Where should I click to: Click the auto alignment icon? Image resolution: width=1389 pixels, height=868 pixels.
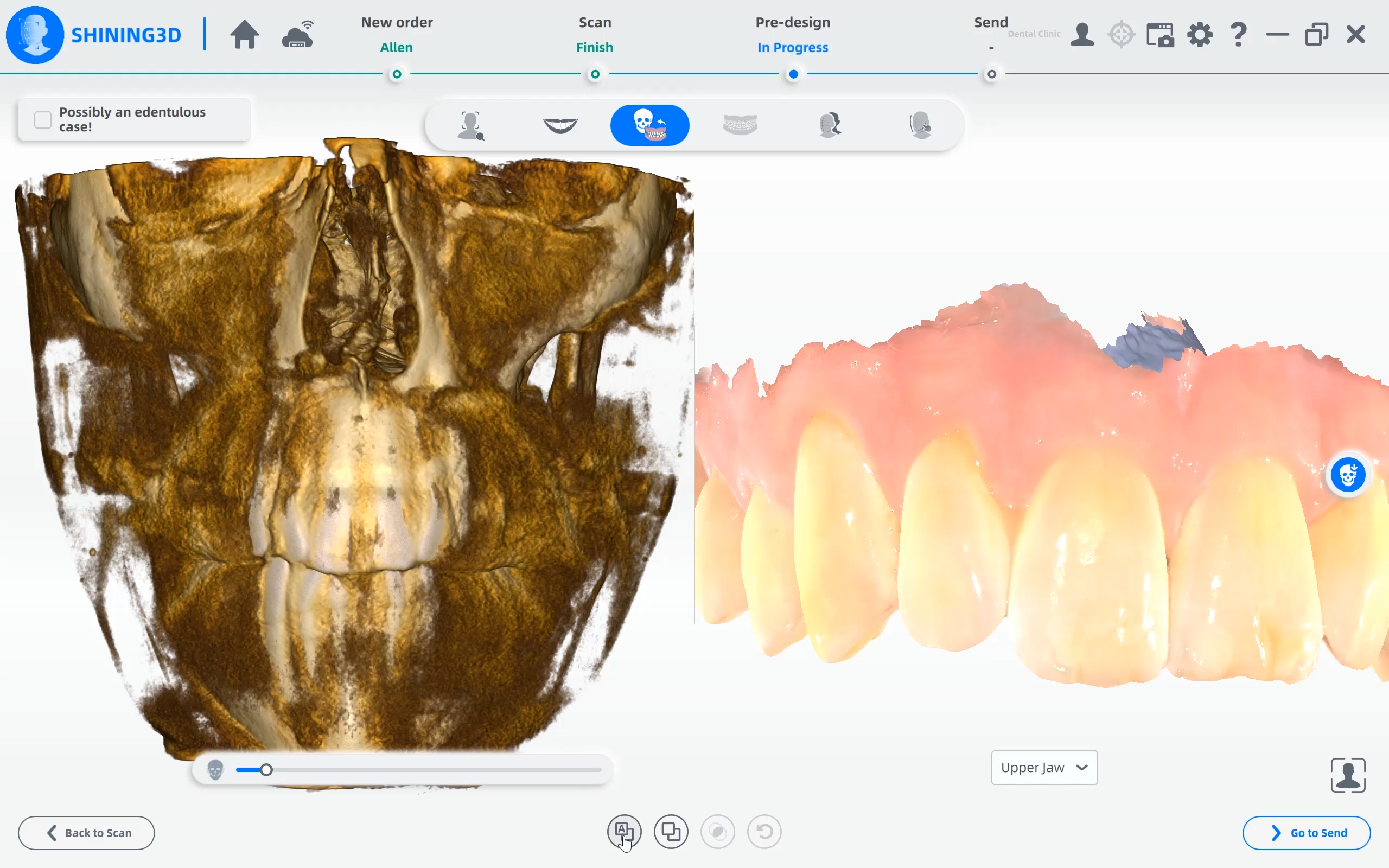pos(624,831)
